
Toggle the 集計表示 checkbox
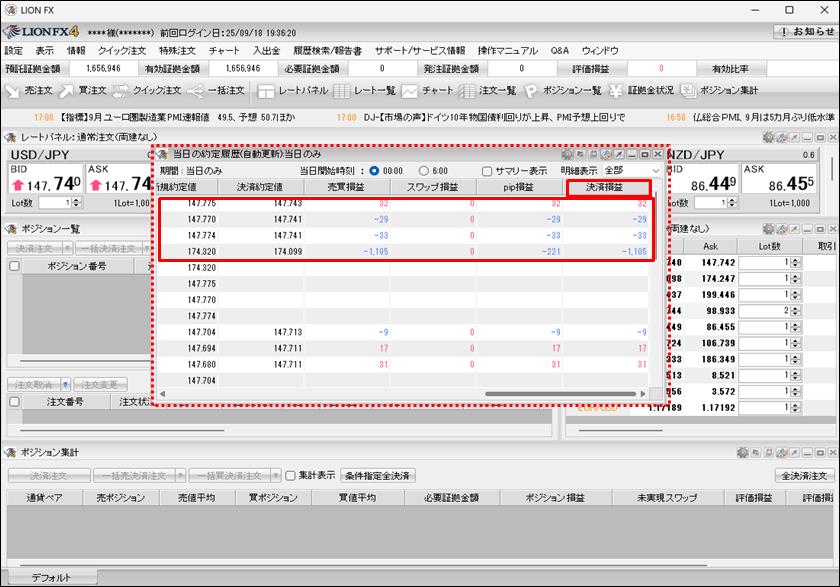click(291, 476)
